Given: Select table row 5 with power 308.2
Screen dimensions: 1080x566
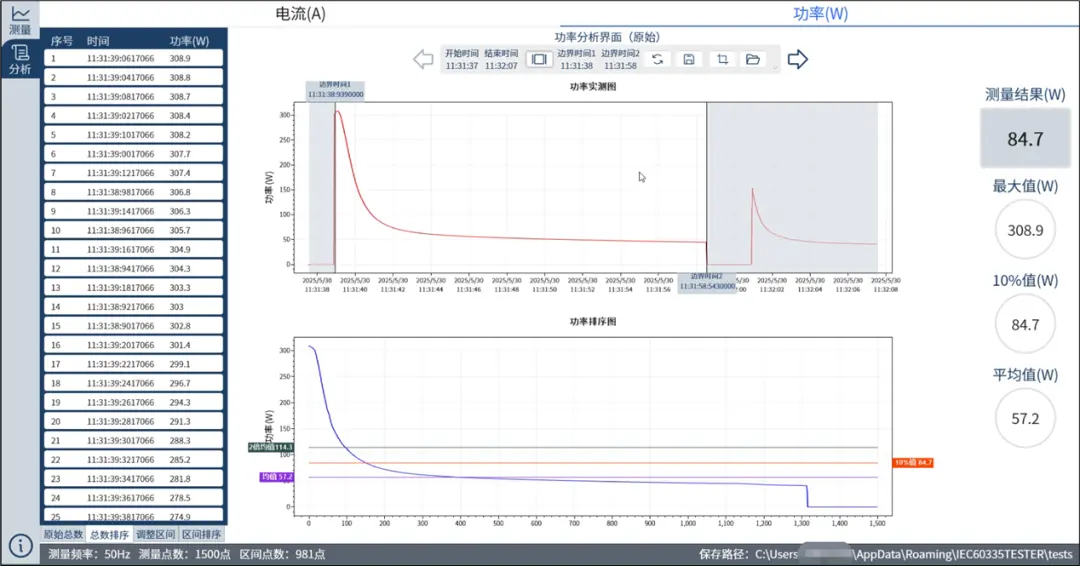Looking at the screenshot, I should coord(134,135).
